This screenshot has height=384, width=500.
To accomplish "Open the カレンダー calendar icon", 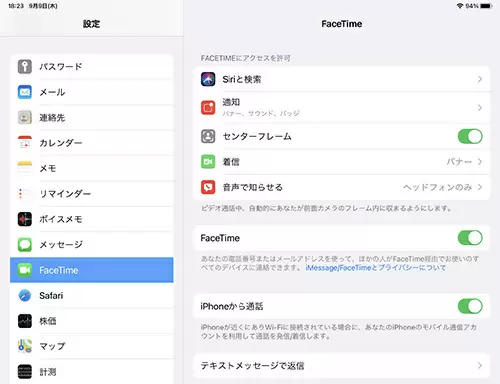I will pyautogui.click(x=25, y=143).
